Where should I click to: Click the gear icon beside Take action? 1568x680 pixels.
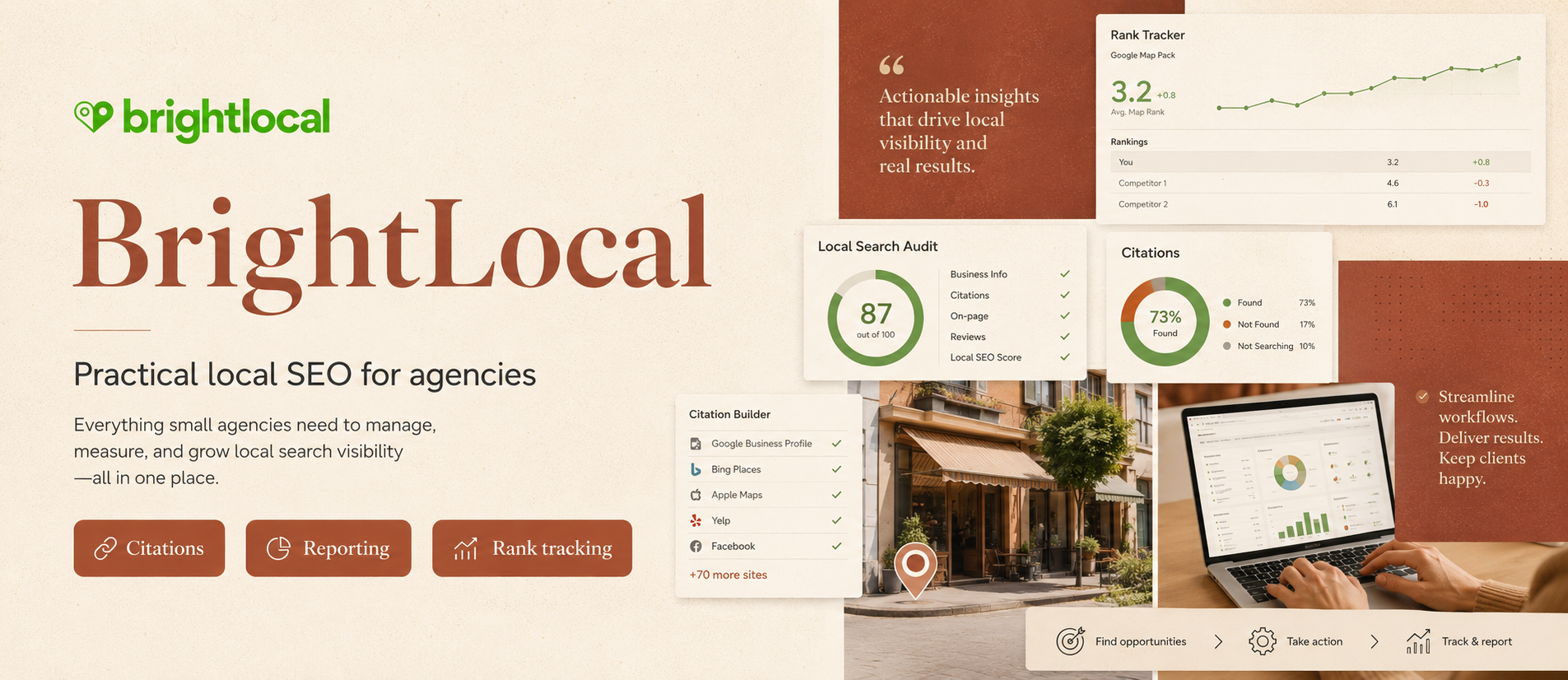[1262, 641]
